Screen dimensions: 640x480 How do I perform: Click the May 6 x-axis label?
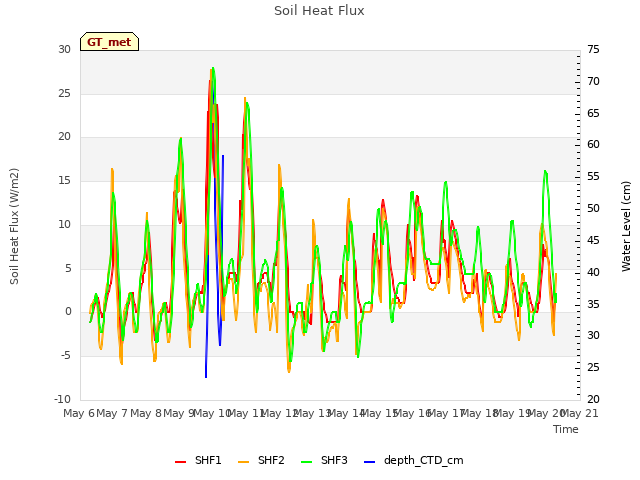[x=79, y=413]
